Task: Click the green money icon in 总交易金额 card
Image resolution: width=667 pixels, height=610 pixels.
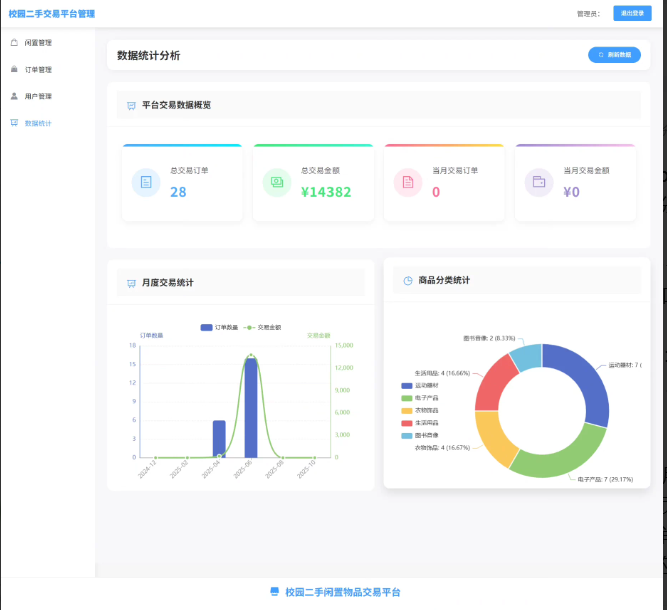Action: point(277,182)
